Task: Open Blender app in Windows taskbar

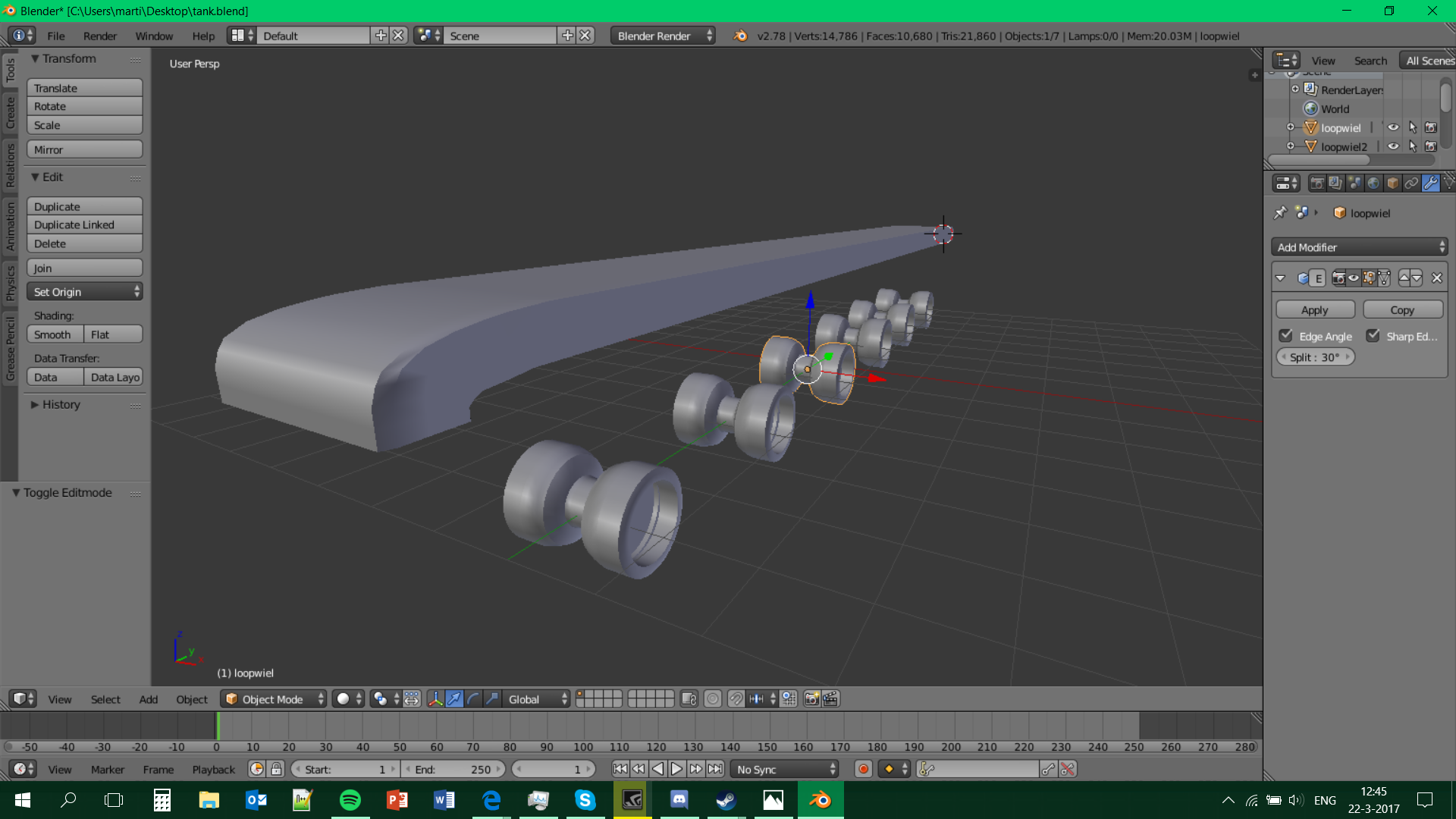Action: pyautogui.click(x=821, y=800)
